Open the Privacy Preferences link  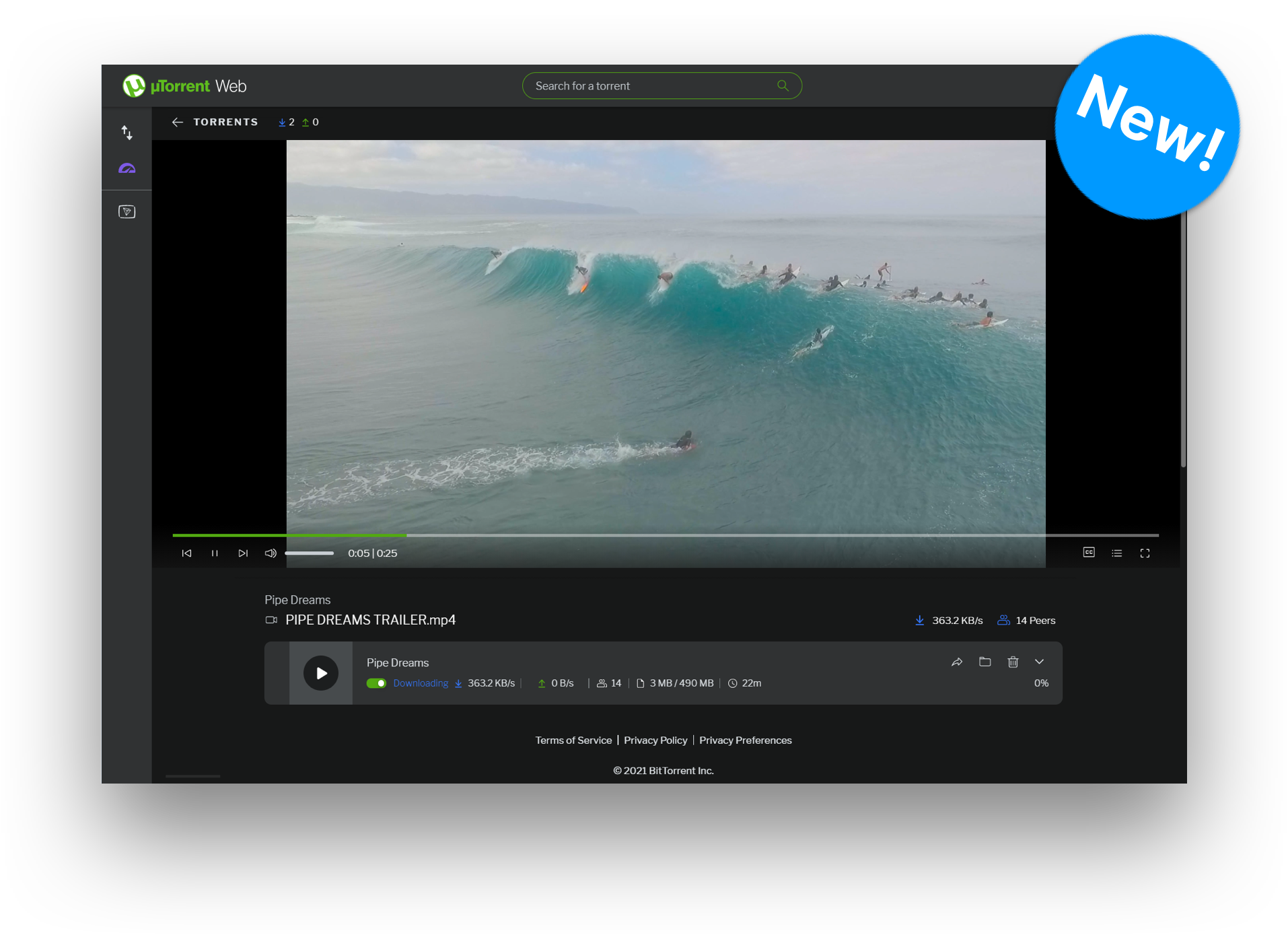[x=745, y=740]
